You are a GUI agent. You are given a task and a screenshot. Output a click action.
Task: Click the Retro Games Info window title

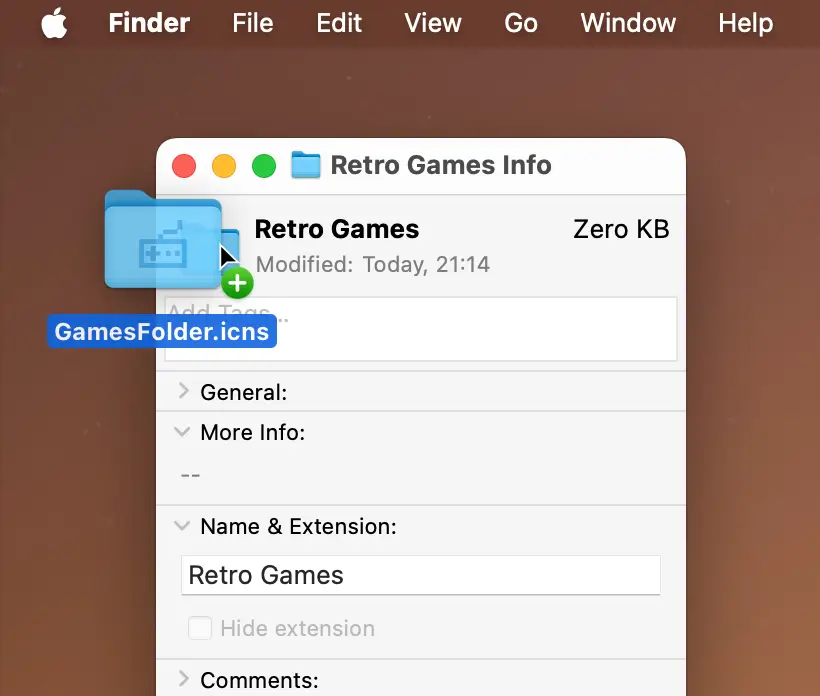click(441, 165)
